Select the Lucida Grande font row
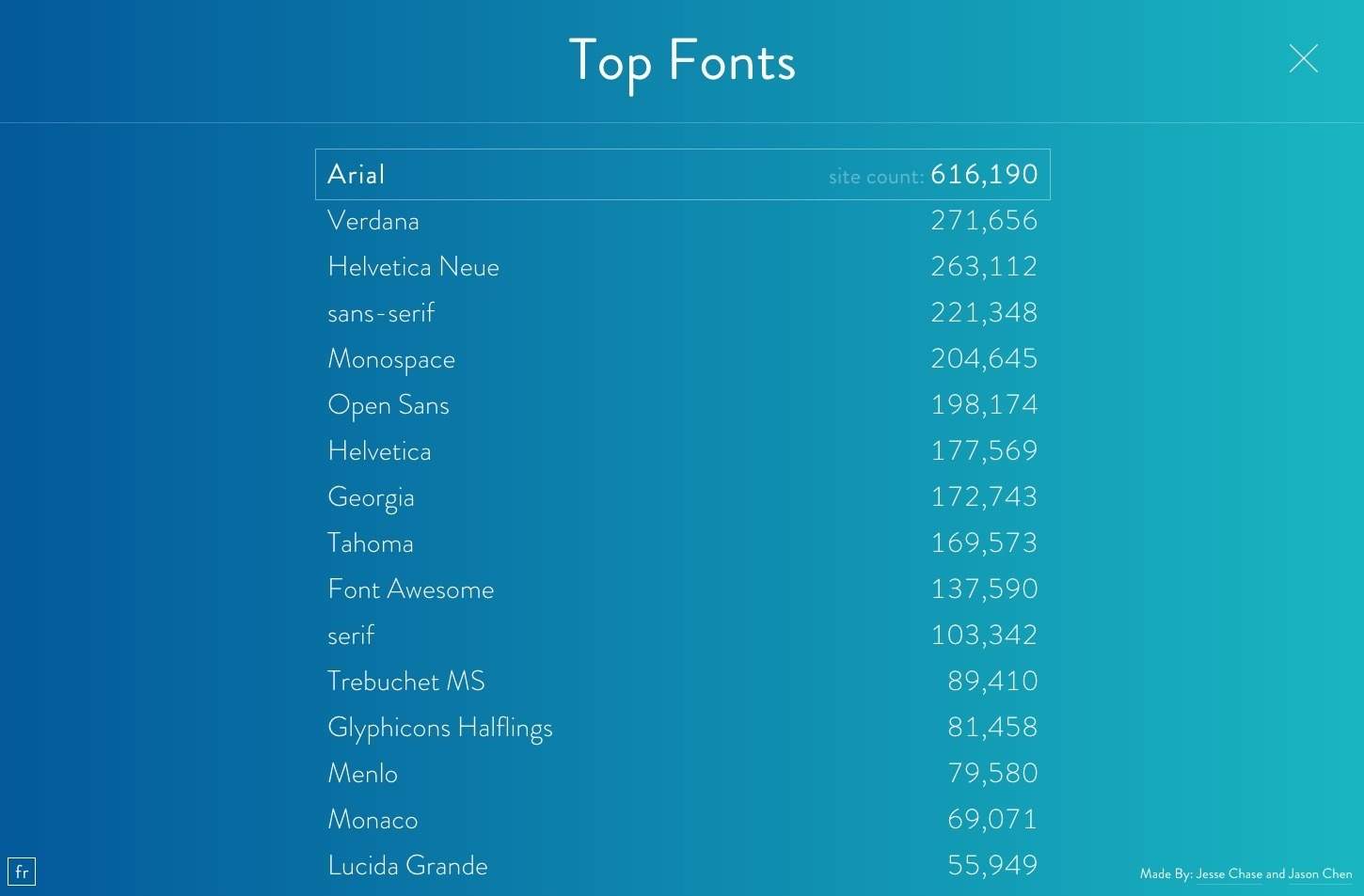This screenshot has height=896, width=1364. 682,865
